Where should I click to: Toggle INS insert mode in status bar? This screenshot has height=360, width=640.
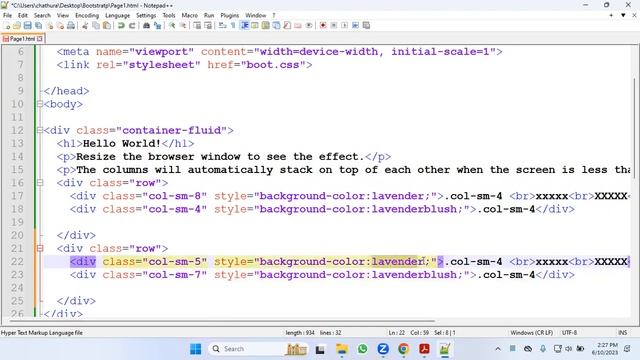[x=622, y=333]
